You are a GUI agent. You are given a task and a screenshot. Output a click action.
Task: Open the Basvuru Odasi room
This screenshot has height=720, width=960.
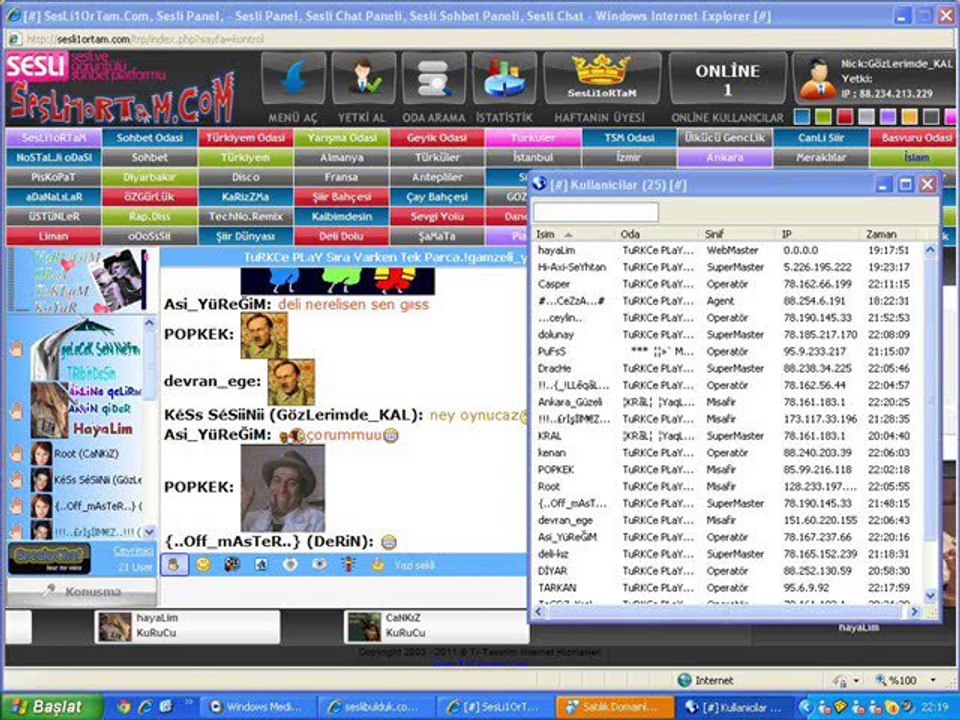tap(915, 138)
